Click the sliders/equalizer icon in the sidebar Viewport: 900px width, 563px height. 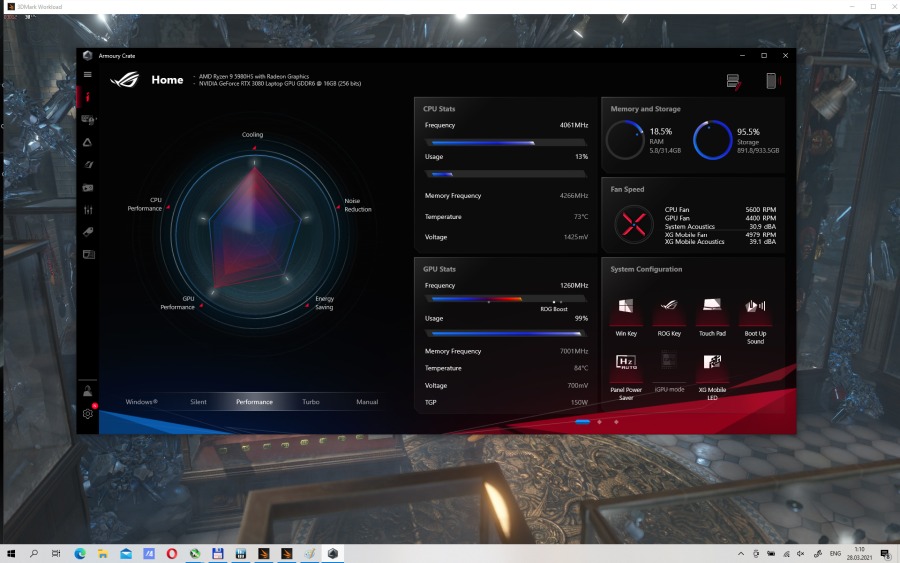pyautogui.click(x=88, y=209)
